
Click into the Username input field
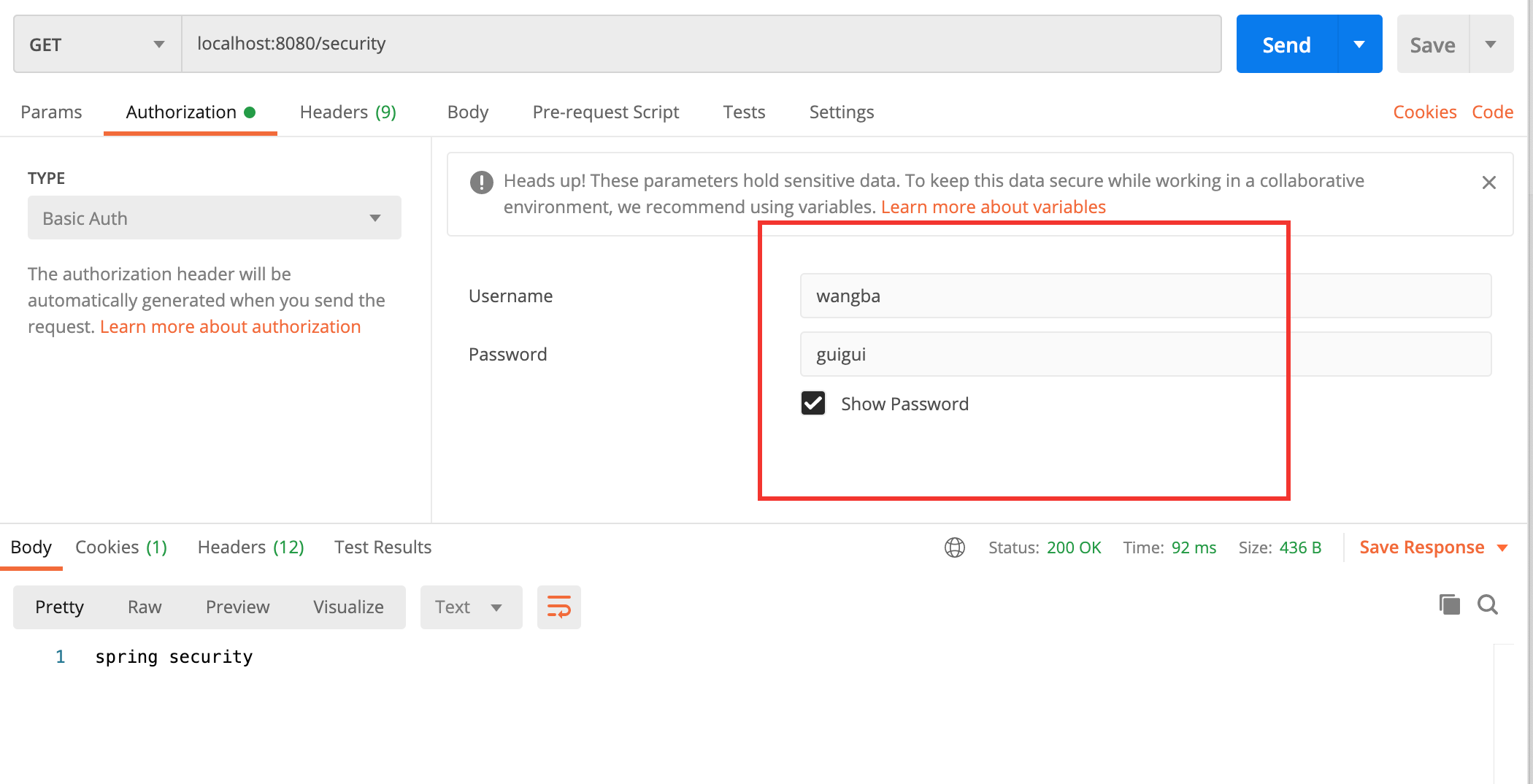tap(1145, 296)
